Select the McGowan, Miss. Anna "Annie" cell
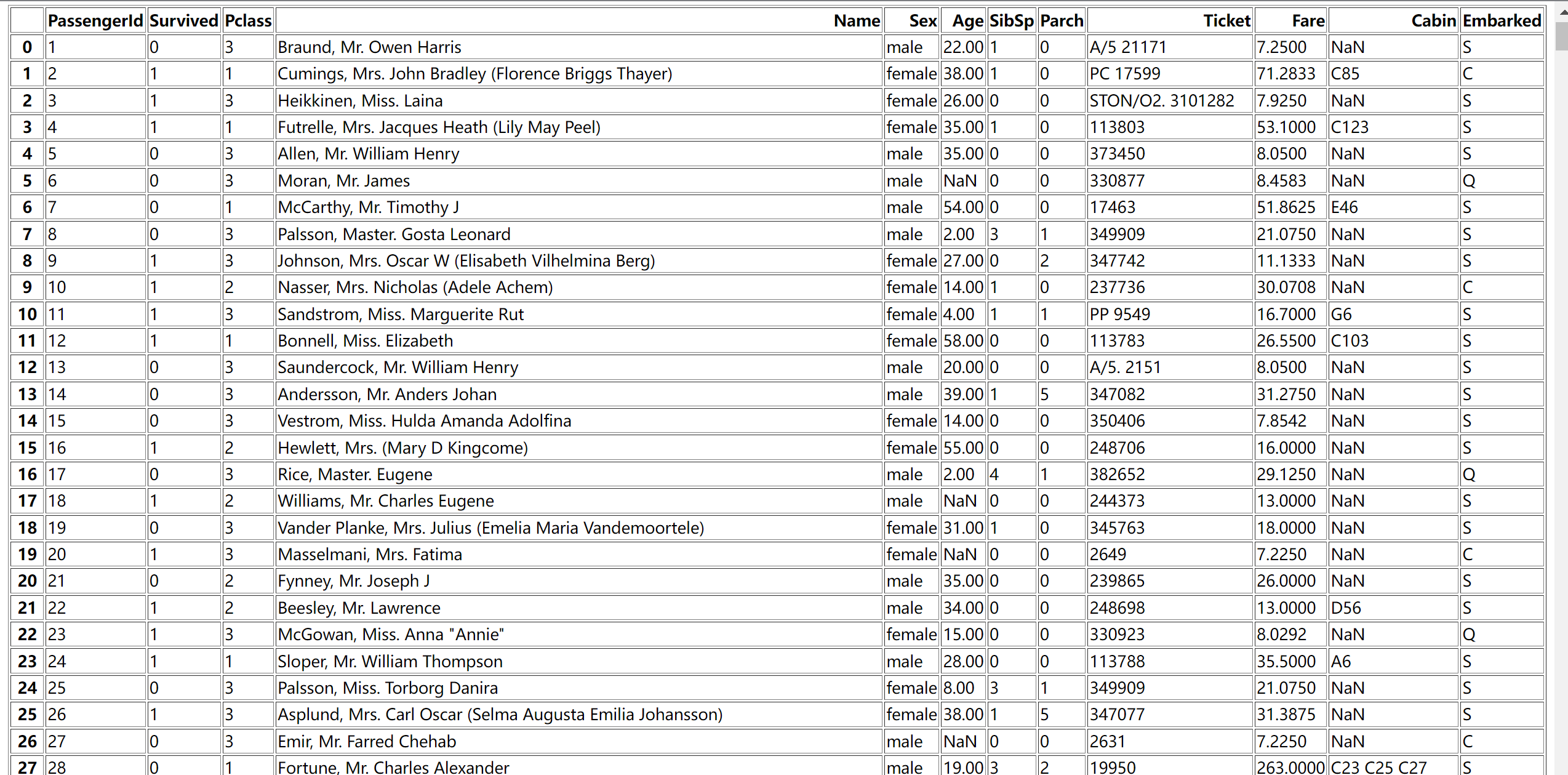Screen dimensions: 1568x775 click(391, 635)
